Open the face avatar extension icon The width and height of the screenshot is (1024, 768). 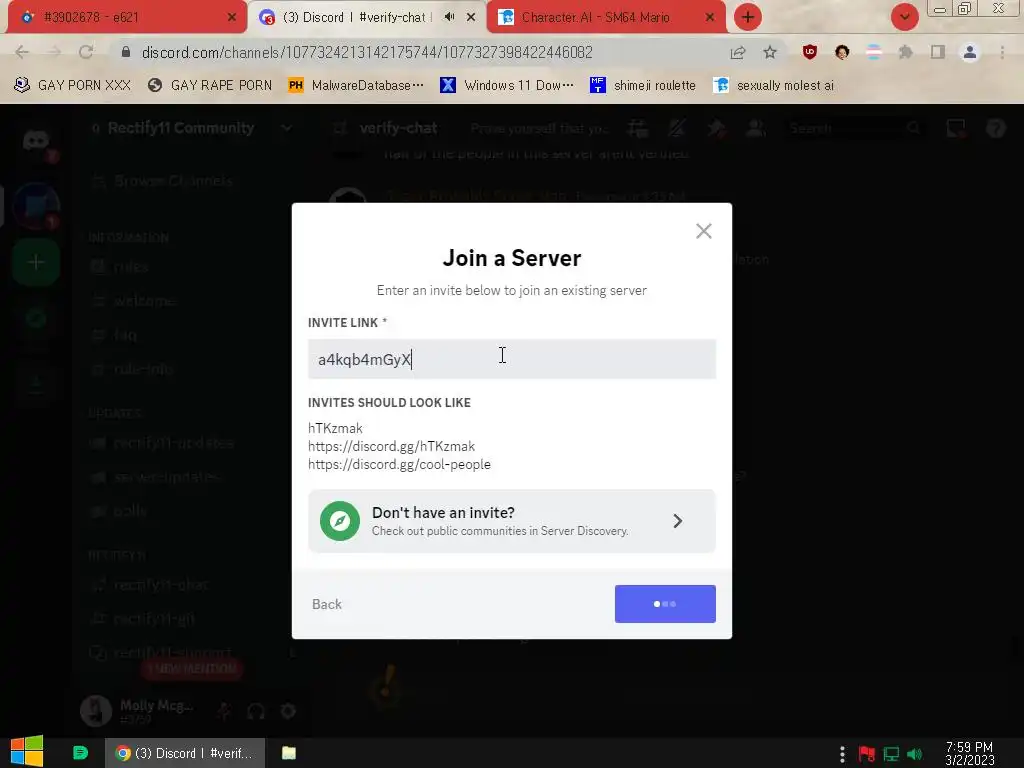coord(842,52)
